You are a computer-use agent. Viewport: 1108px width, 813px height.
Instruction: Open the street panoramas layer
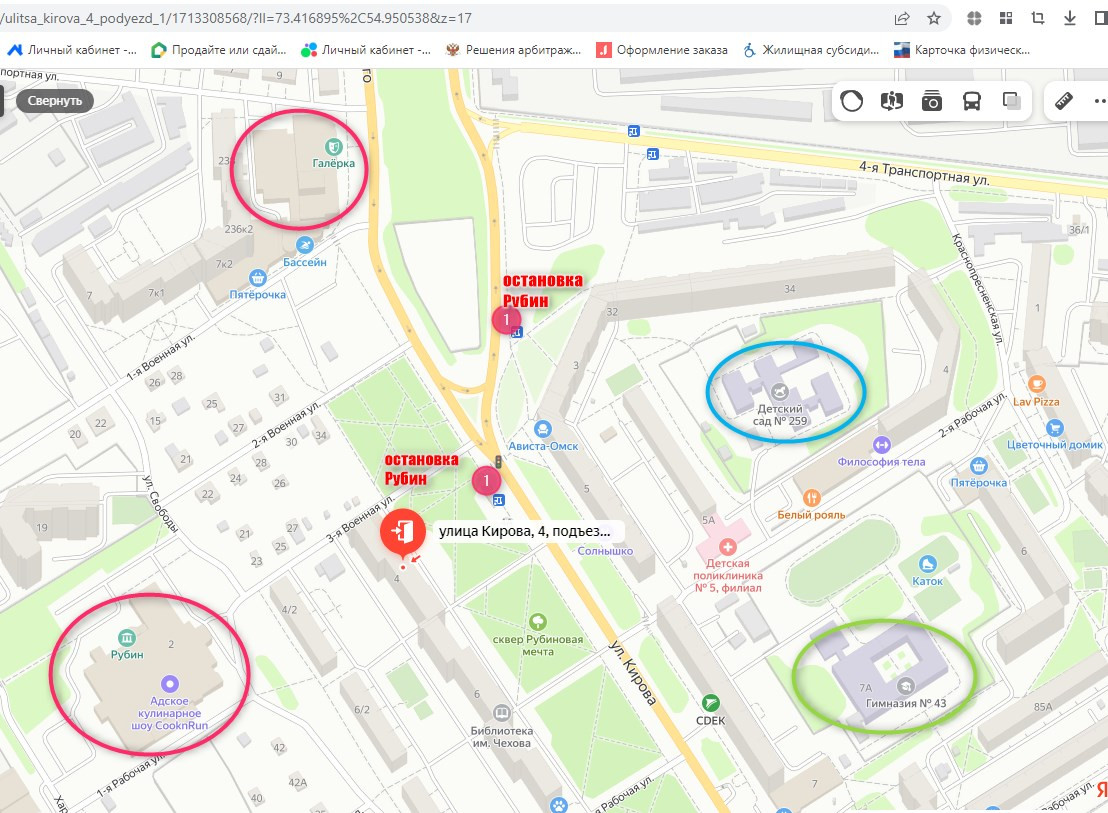coord(892,101)
